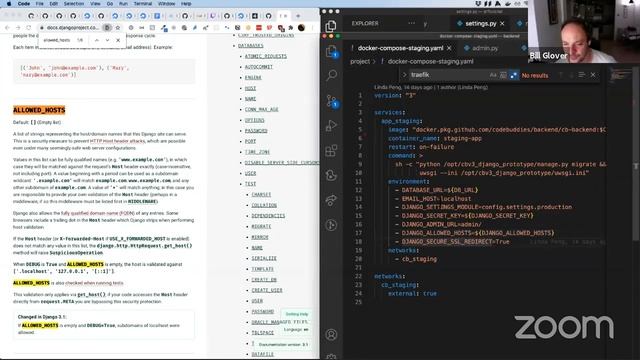Viewport: 640px width, 360px height.
Task: Open the Run and Debug view
Action: point(331,125)
